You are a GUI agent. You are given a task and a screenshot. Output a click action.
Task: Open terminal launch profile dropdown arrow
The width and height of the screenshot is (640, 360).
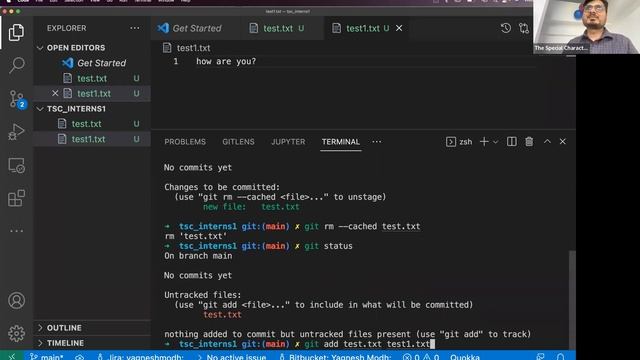click(x=496, y=142)
